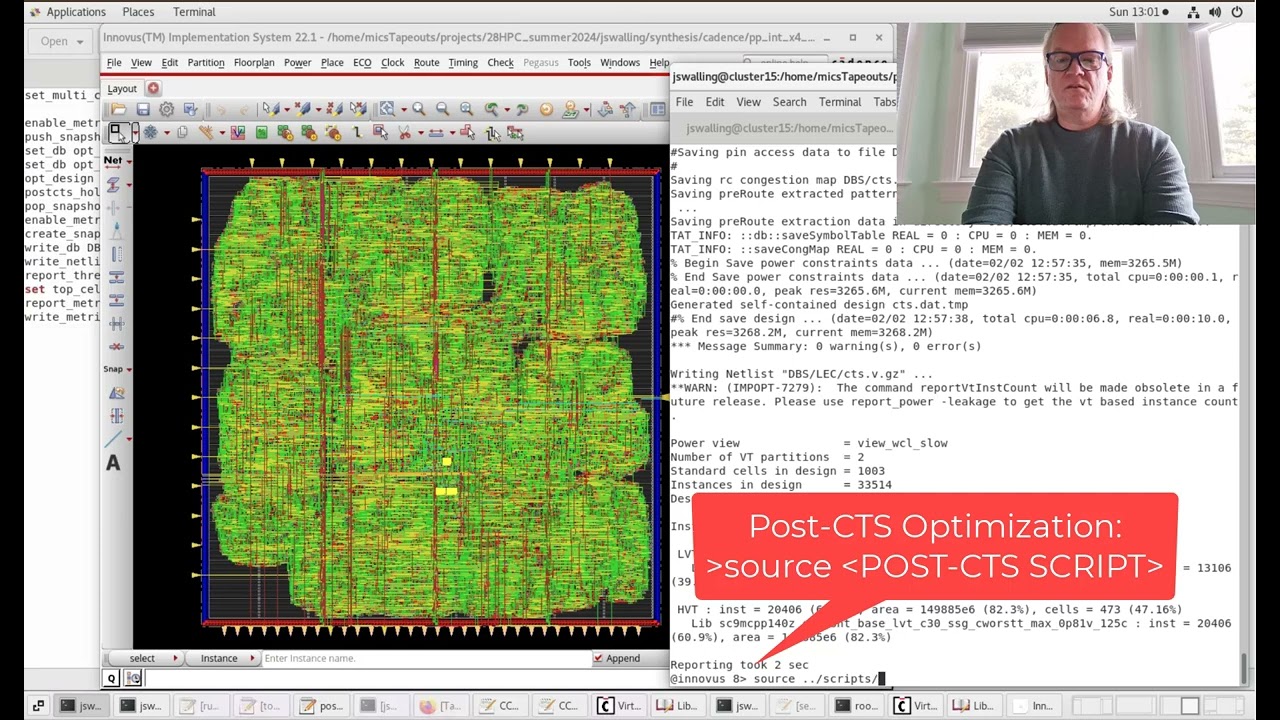Click 'set top_cel' line in editor
Screen dimensions: 1280x720
pyautogui.click(x=62, y=289)
